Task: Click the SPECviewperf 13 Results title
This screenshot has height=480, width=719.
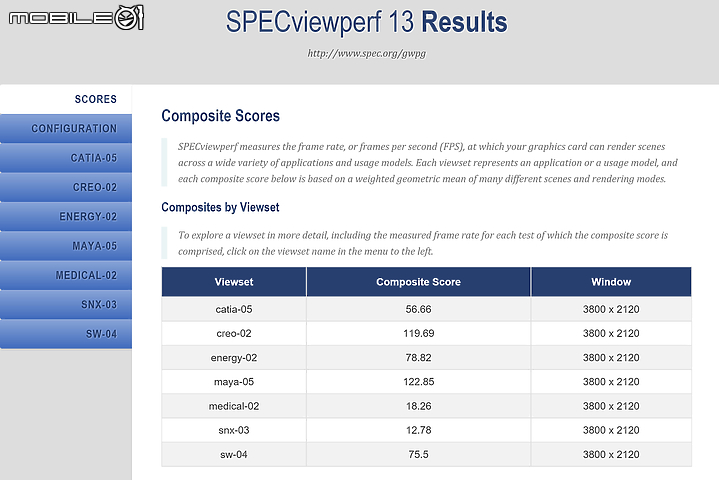Action: [x=366, y=22]
